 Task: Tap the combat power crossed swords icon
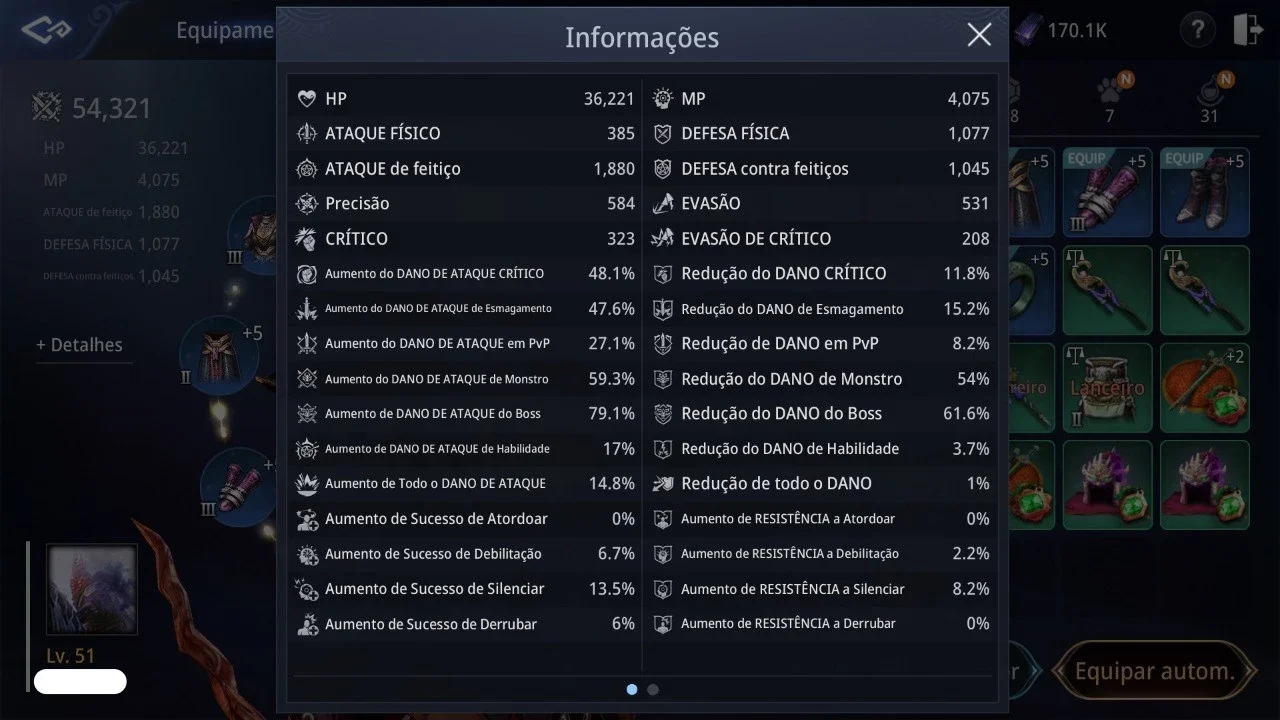pyautogui.click(x=47, y=107)
